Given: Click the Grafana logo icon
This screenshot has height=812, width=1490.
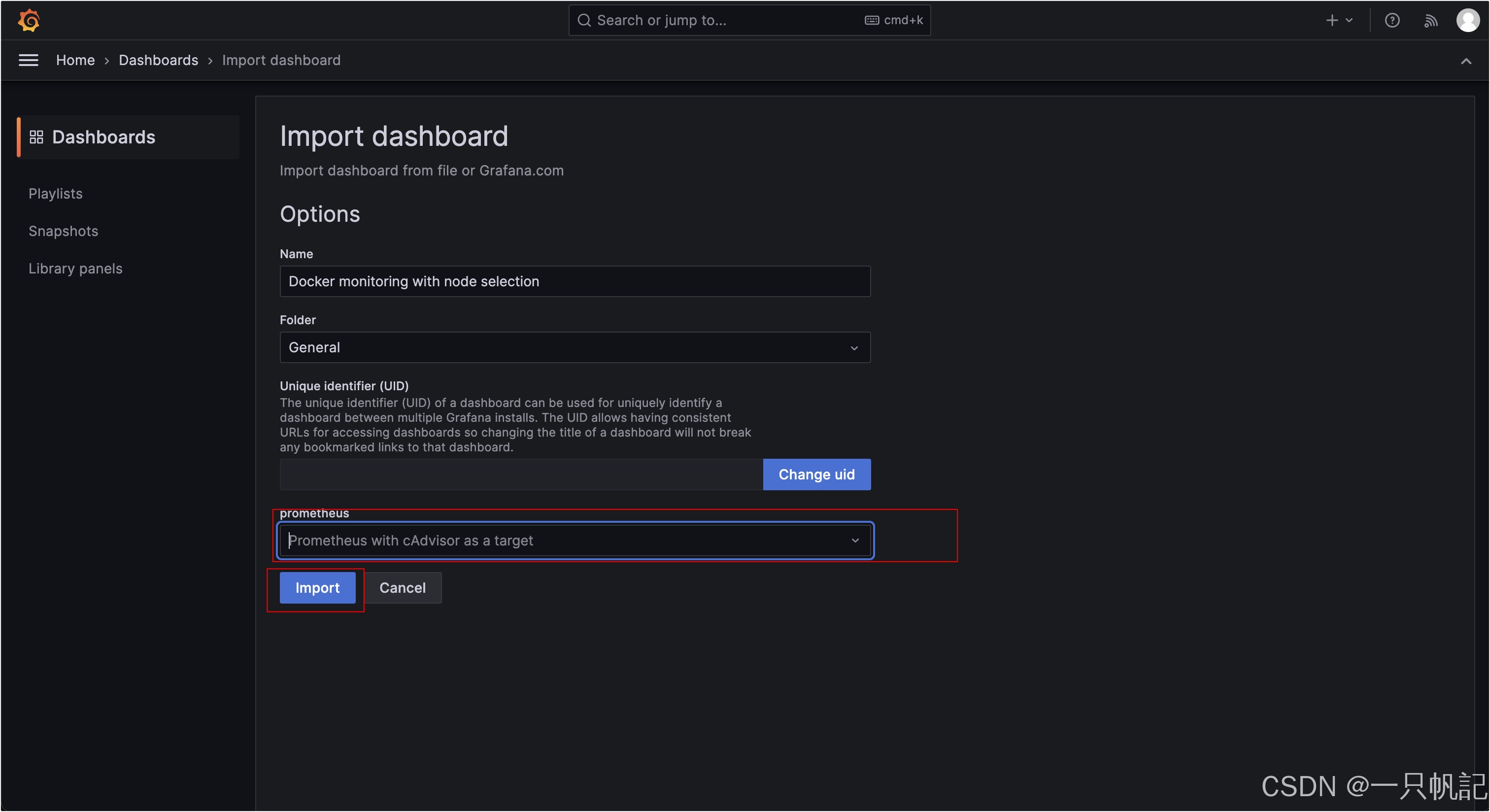Looking at the screenshot, I should tap(29, 20).
